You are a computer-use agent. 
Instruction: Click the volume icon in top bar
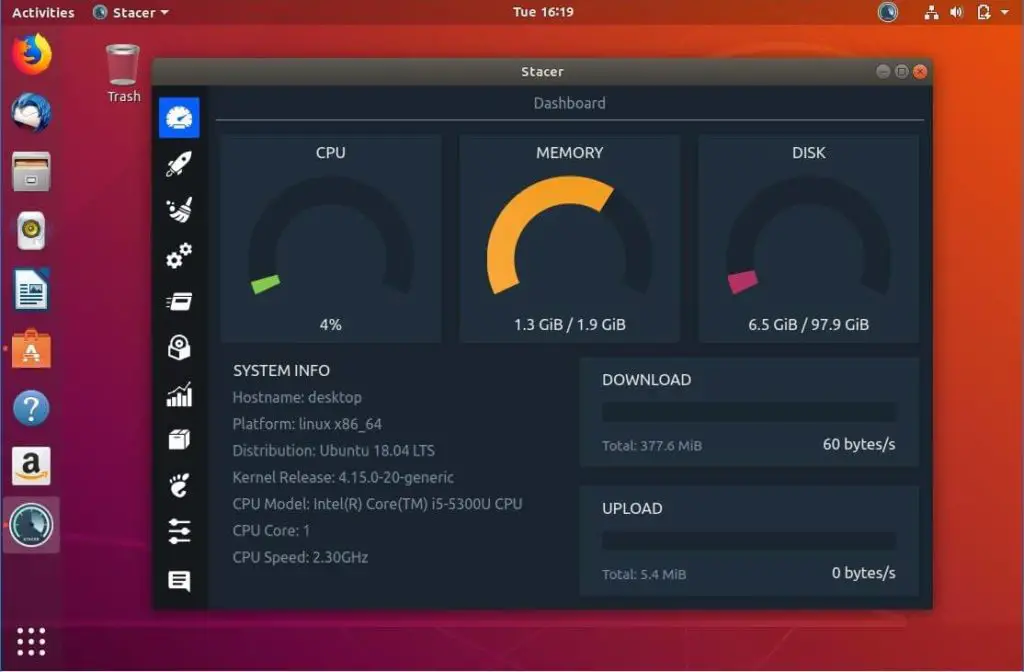point(957,12)
